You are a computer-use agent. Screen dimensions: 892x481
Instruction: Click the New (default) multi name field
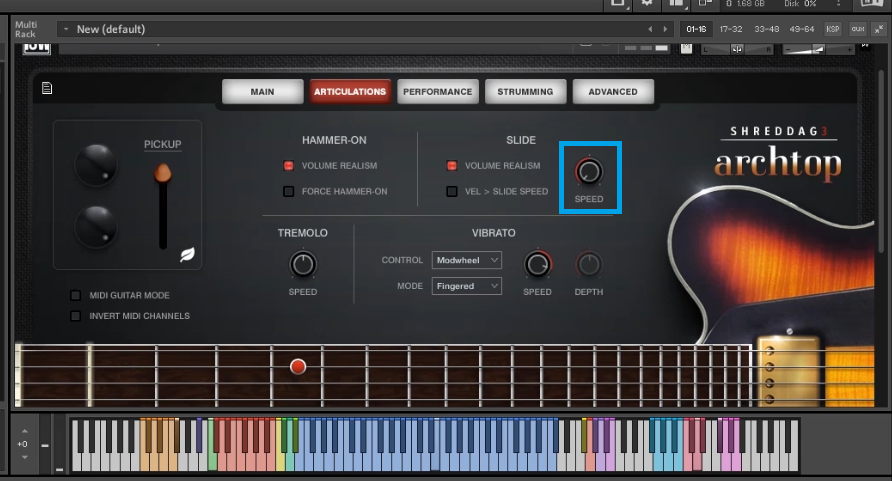(x=364, y=29)
